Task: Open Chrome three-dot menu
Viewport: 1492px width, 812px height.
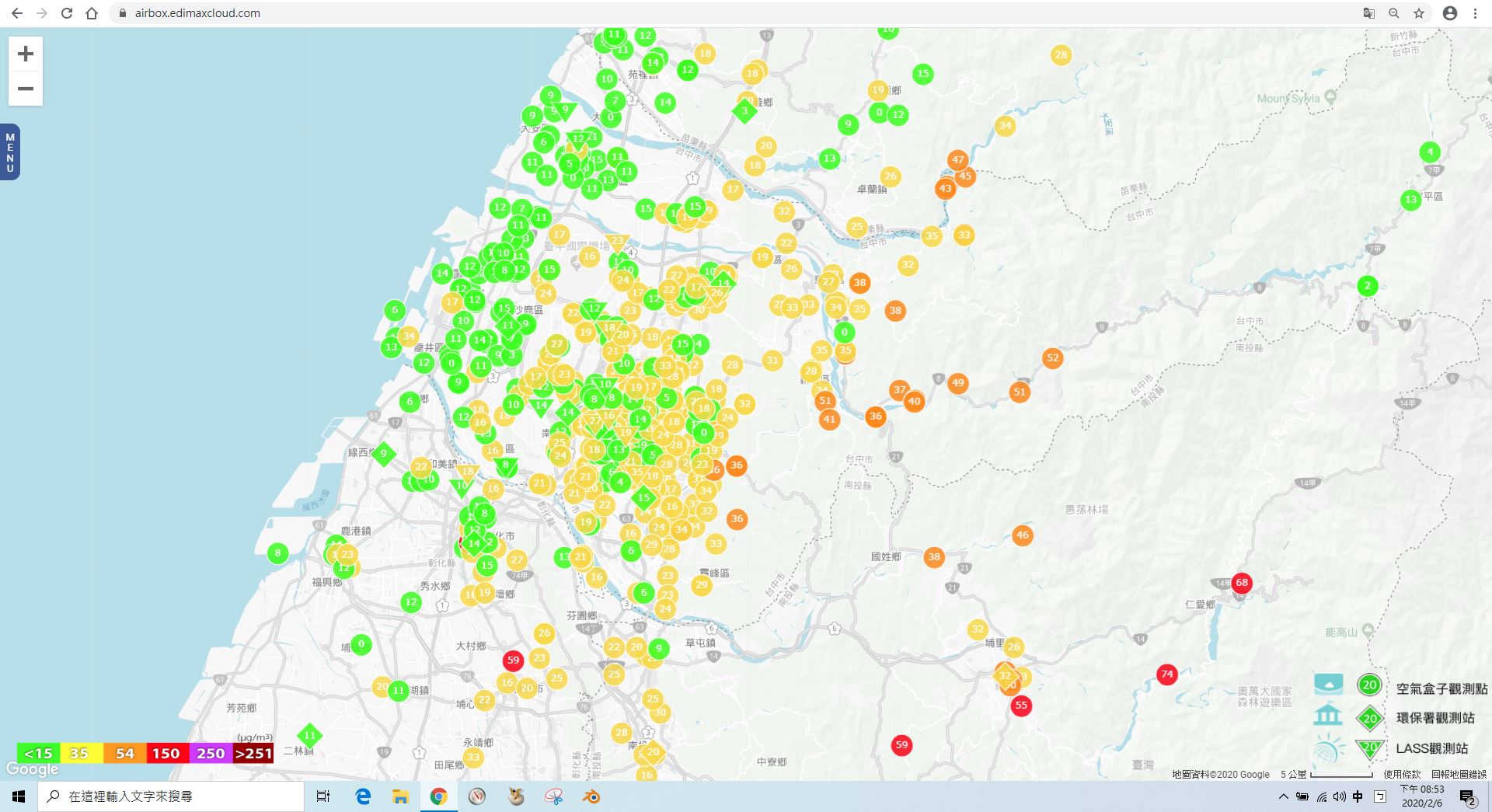Action: 1475,13
